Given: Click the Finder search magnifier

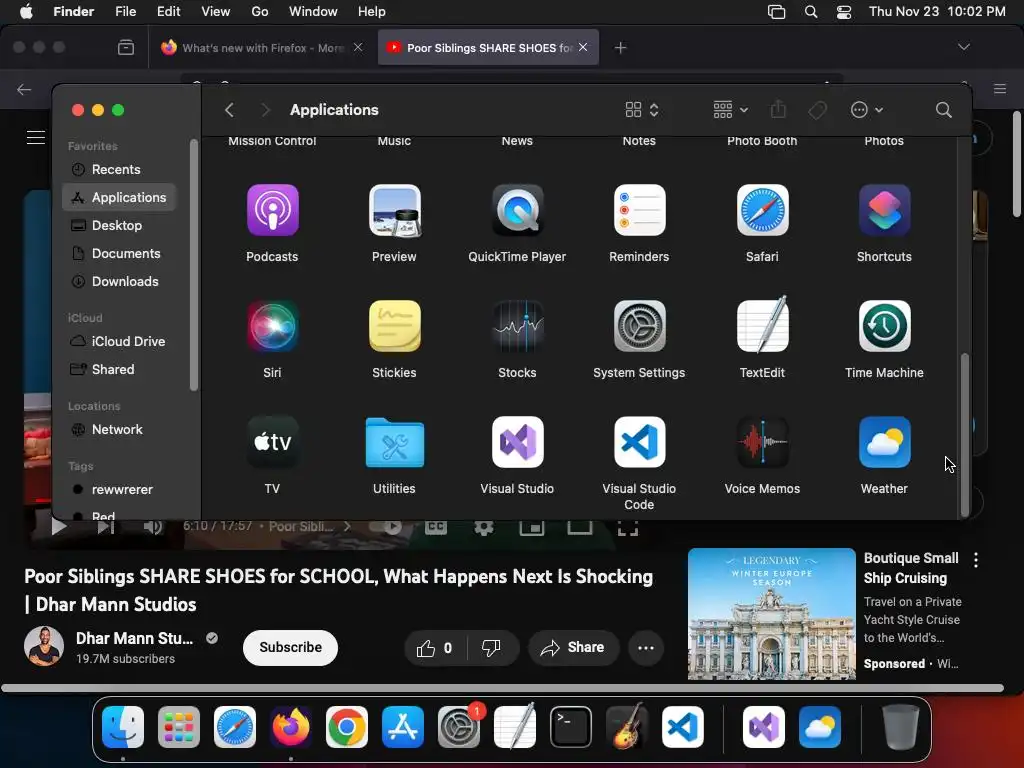Looking at the screenshot, I should pyautogui.click(x=943, y=110).
